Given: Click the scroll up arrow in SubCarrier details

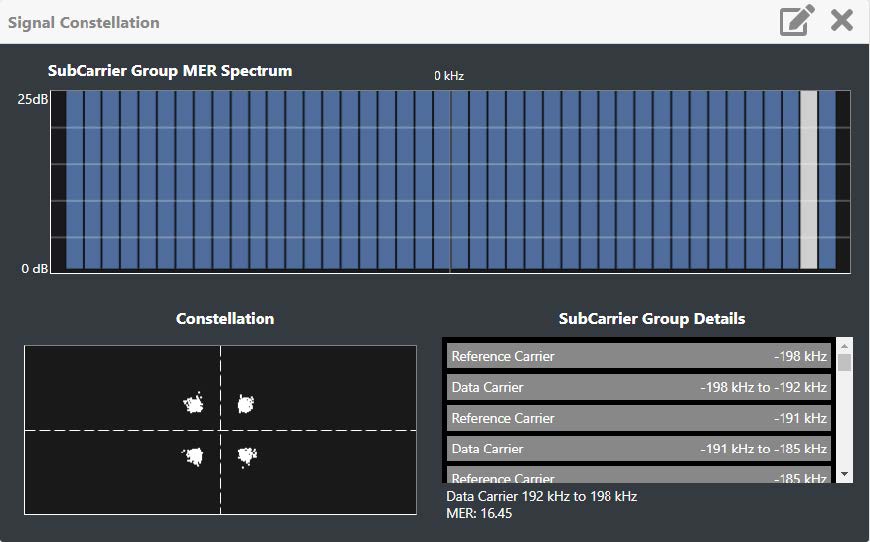Looking at the screenshot, I should 845,345.
